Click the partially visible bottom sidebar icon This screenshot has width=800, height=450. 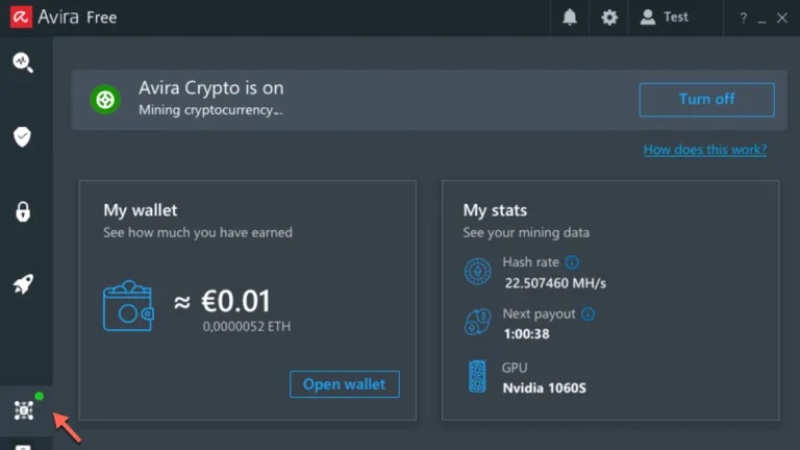point(23,446)
